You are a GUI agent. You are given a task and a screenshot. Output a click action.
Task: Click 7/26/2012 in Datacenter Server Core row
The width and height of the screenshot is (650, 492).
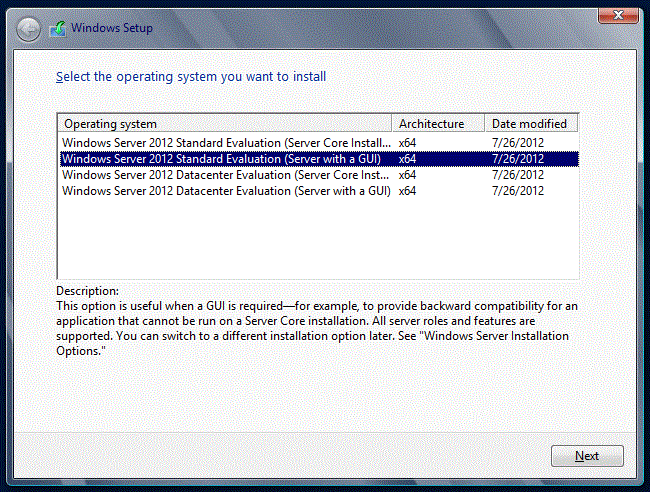(518, 175)
